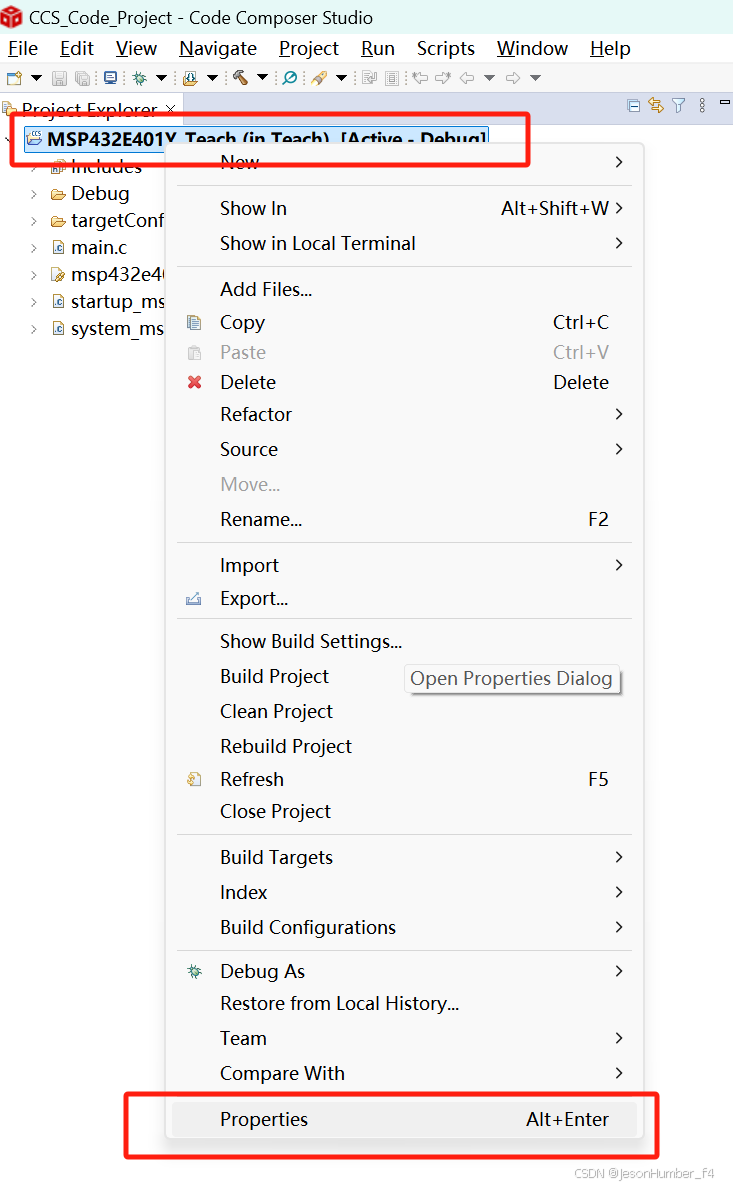Image resolution: width=733 pixels, height=1186 pixels.
Task: Select Properties from the context menu
Action: click(x=264, y=1119)
